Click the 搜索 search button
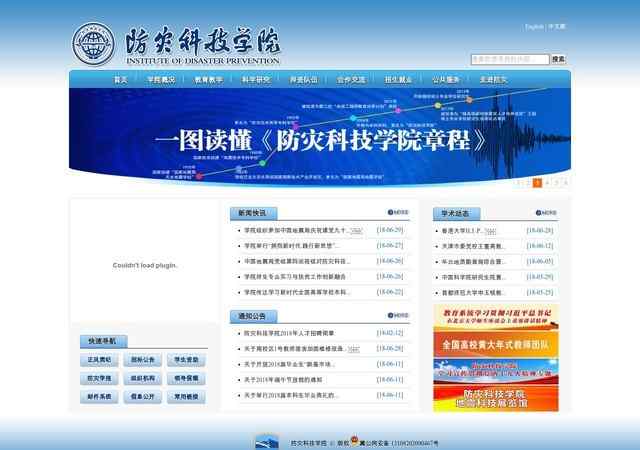Viewport: 640px width, 450px height. 558,59
